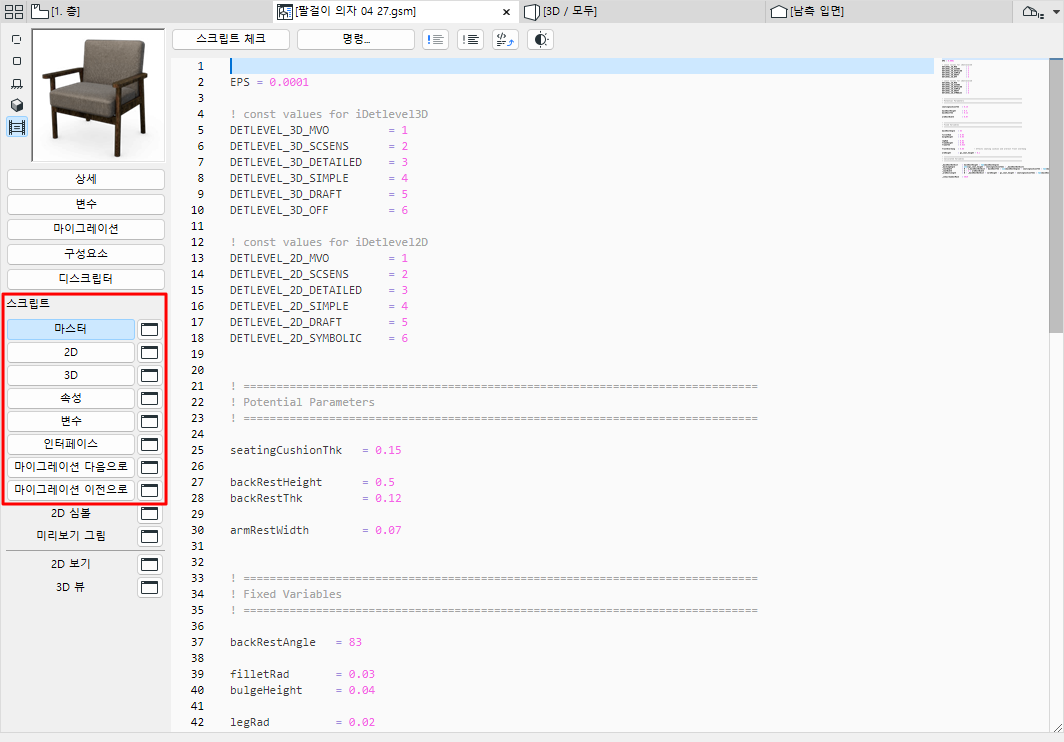Click the ground-plane preview icon in left sidebar
1064x742 pixels.
[x=16, y=84]
